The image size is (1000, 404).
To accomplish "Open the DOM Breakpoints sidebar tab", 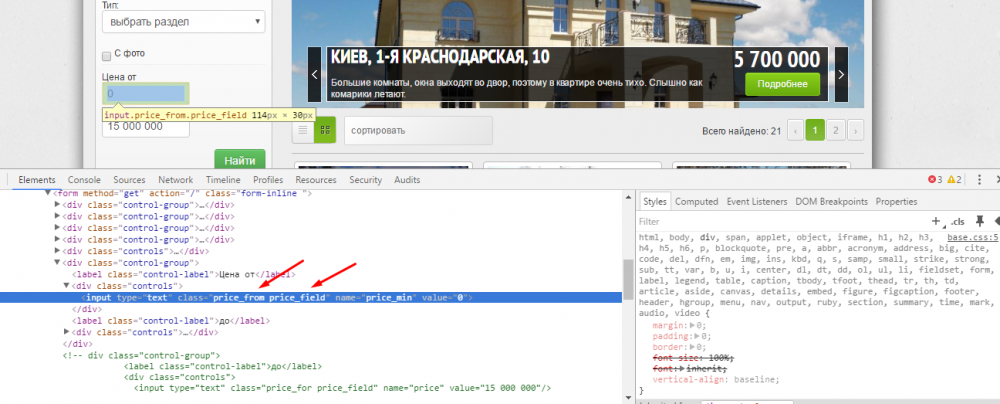I will coord(832,202).
